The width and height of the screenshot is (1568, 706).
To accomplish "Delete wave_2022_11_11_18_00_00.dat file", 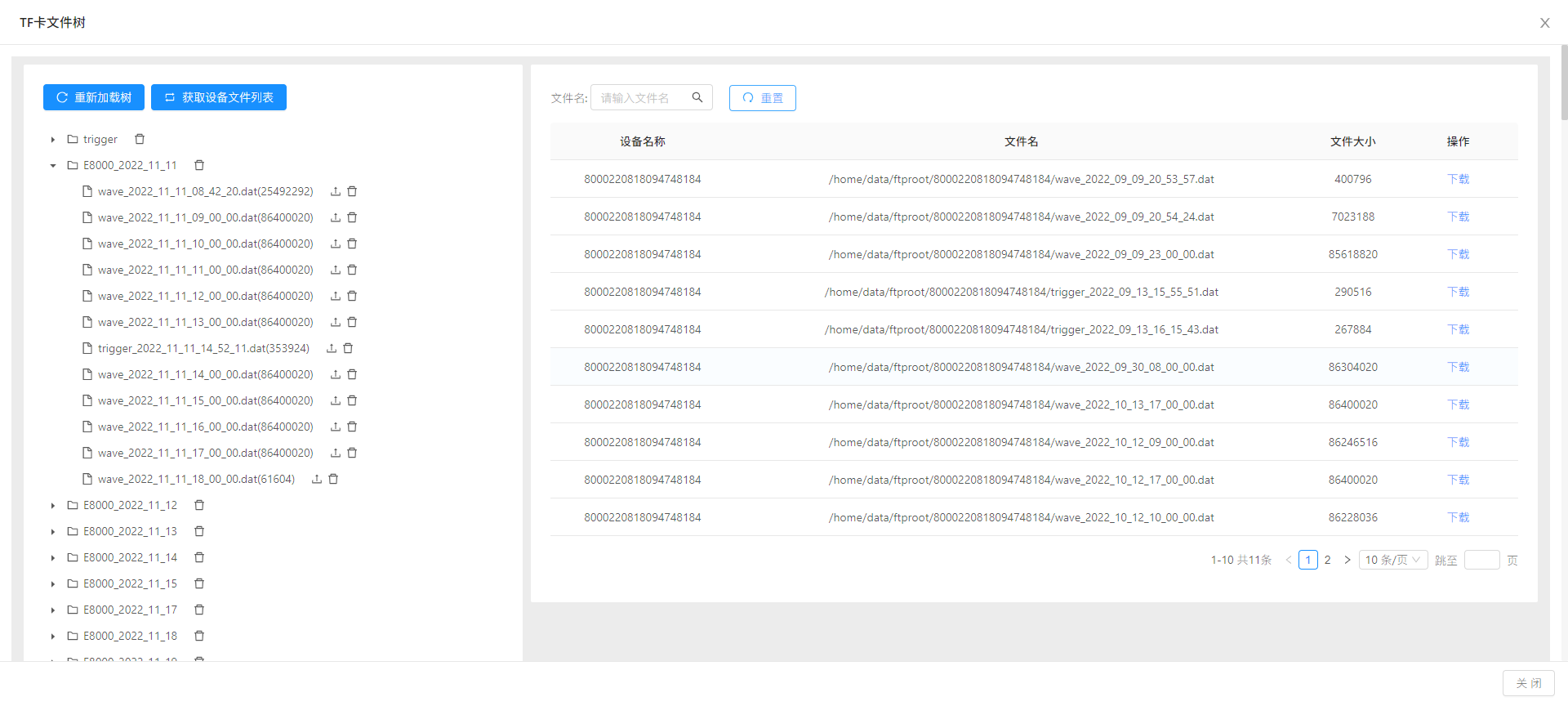I will point(333,479).
